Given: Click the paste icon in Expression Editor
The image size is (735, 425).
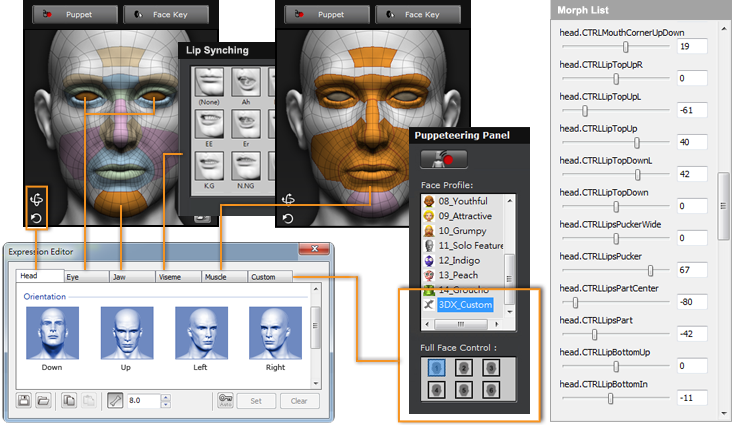Looking at the screenshot, I should (88, 401).
